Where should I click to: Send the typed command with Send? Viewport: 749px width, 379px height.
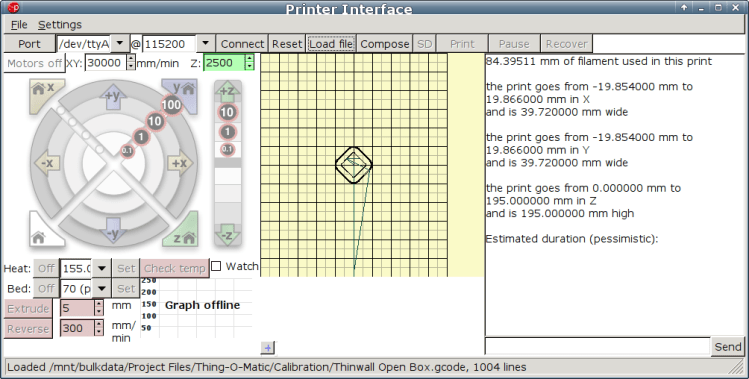(x=728, y=347)
